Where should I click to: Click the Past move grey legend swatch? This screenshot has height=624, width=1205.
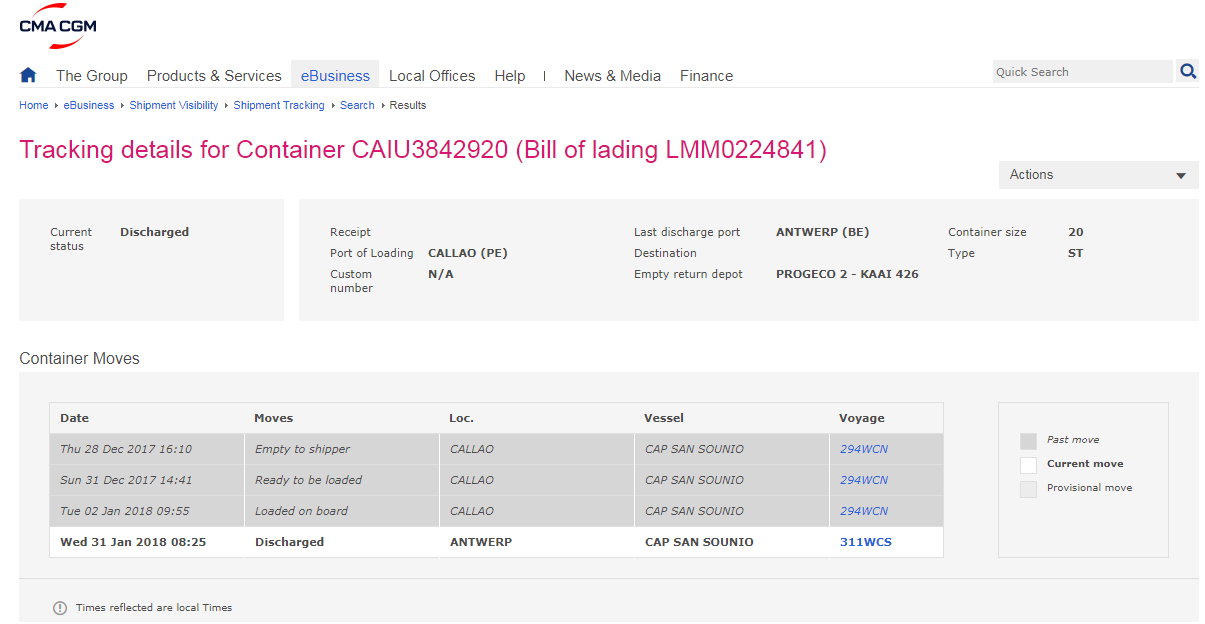pyautogui.click(x=1028, y=441)
